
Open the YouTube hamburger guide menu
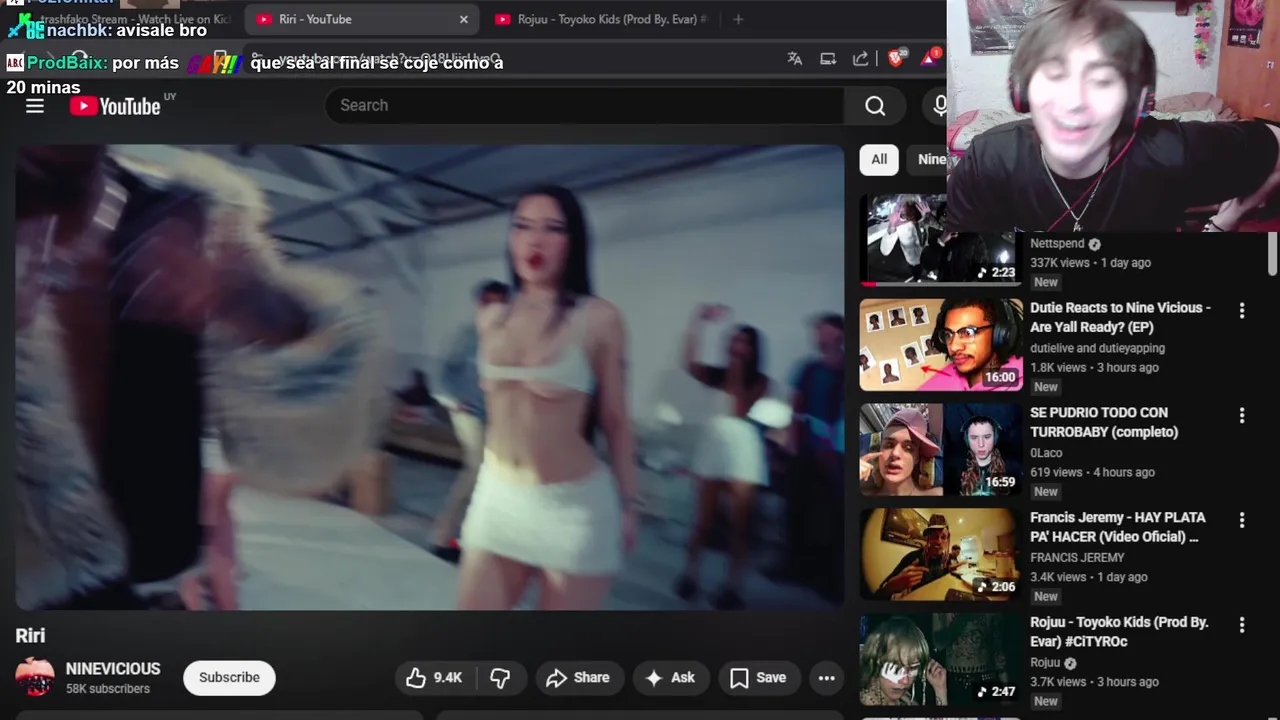point(35,106)
